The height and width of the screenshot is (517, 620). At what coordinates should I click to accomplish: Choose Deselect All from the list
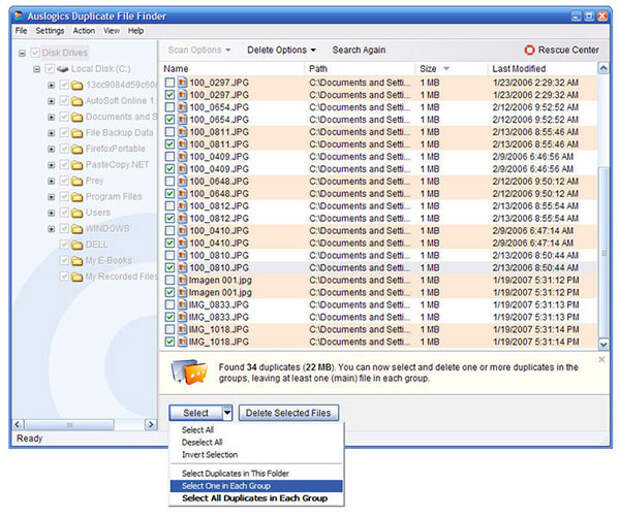pyautogui.click(x=256, y=442)
